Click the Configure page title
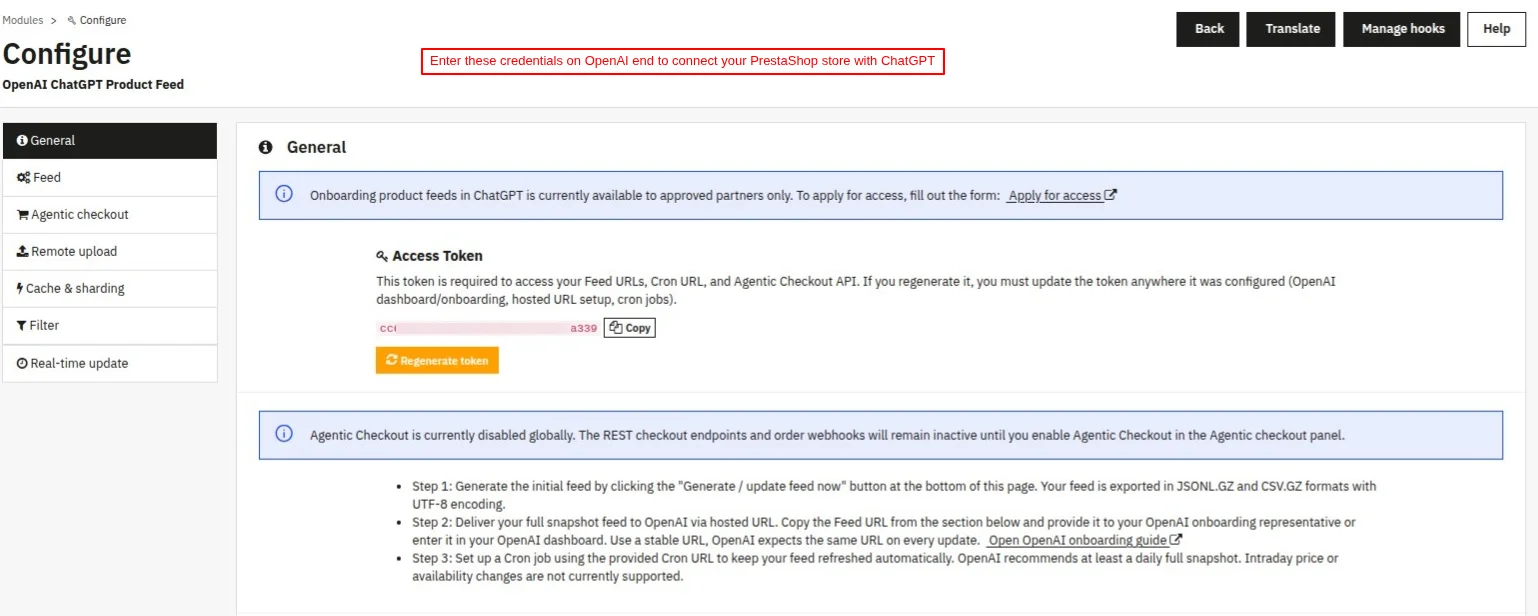The width and height of the screenshot is (1538, 616). (67, 54)
